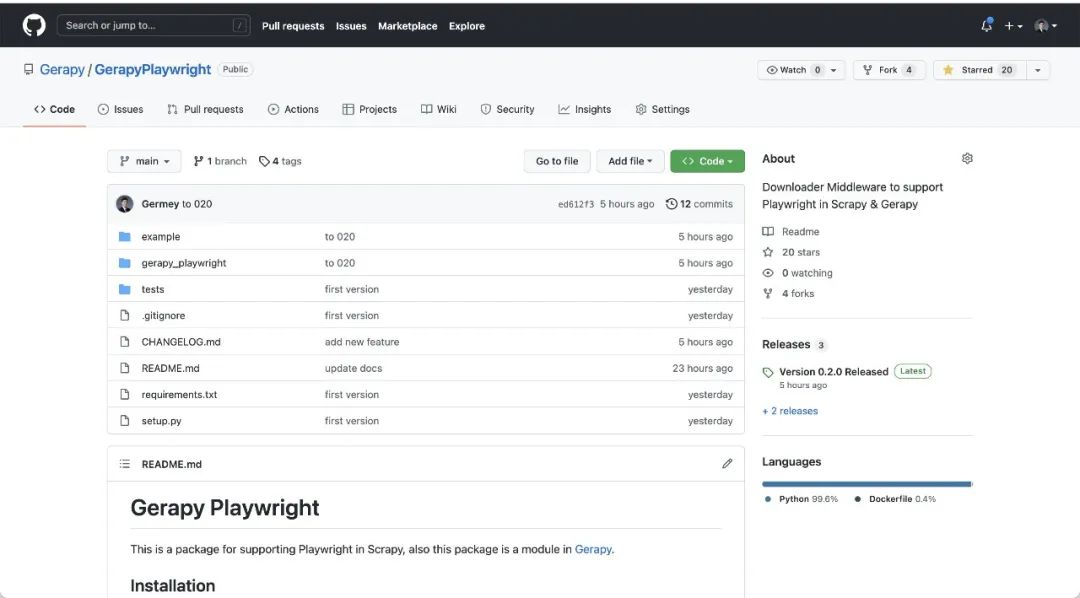Screen dimensions: 1080x598
Task: Click the example folder icon
Action: coord(125,236)
